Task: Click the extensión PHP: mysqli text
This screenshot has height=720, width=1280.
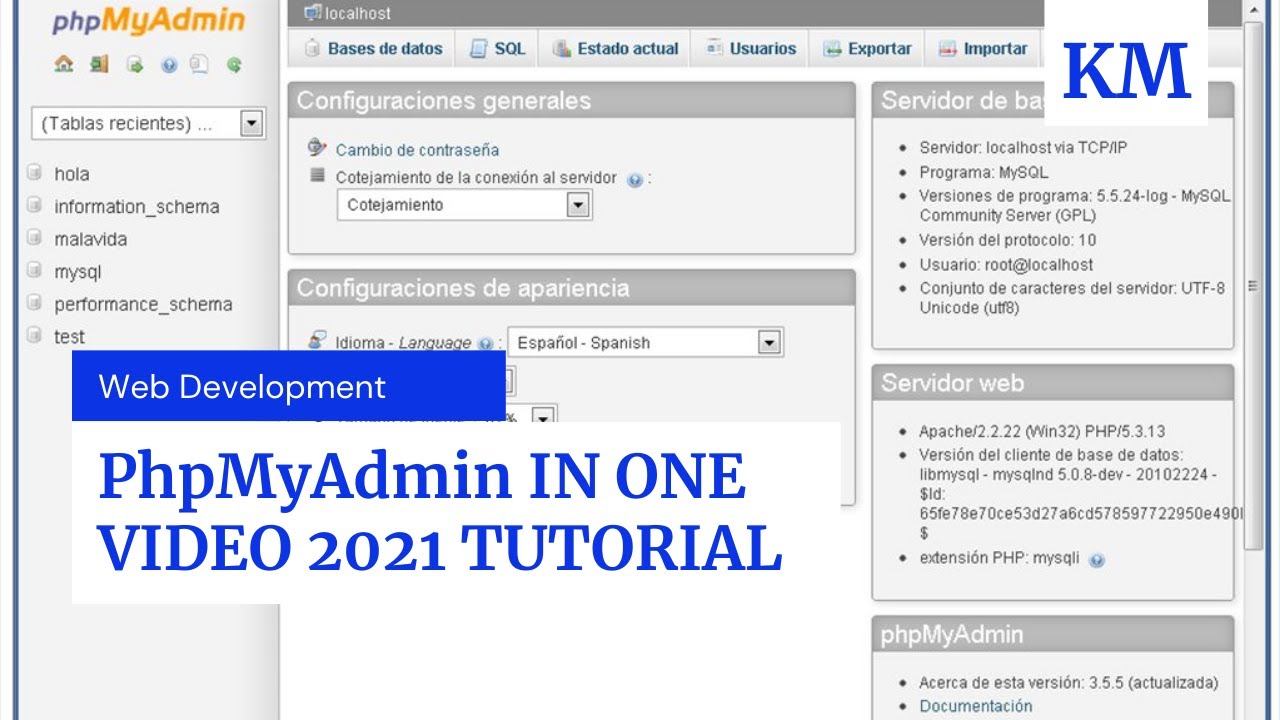Action: click(999, 558)
